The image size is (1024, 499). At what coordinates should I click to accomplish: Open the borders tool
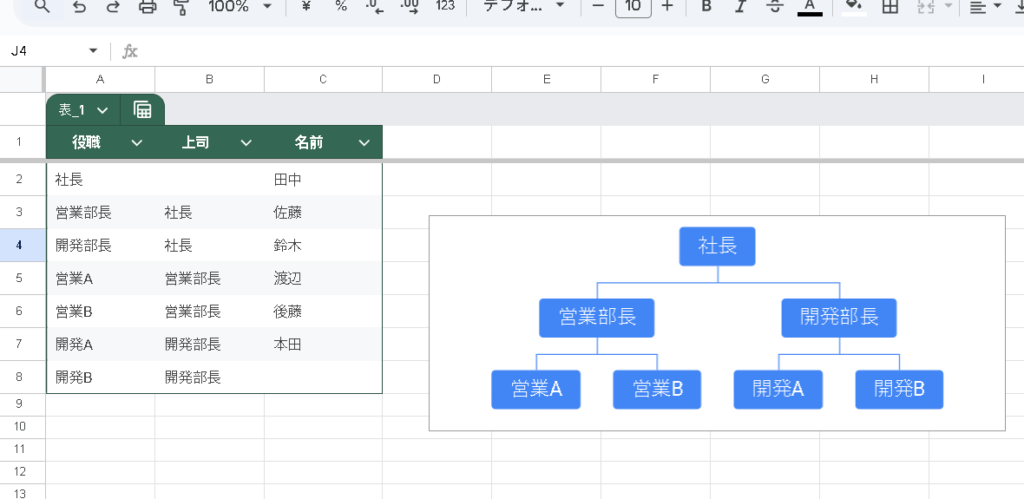890,6
